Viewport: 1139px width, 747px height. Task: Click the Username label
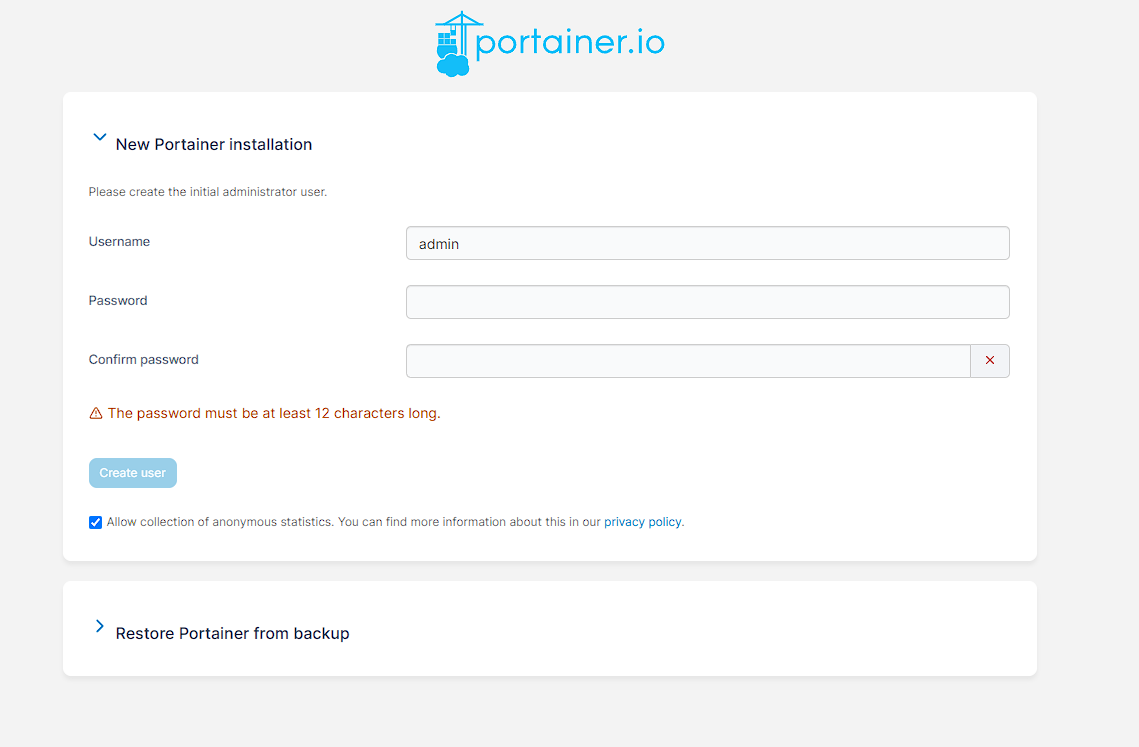click(119, 241)
